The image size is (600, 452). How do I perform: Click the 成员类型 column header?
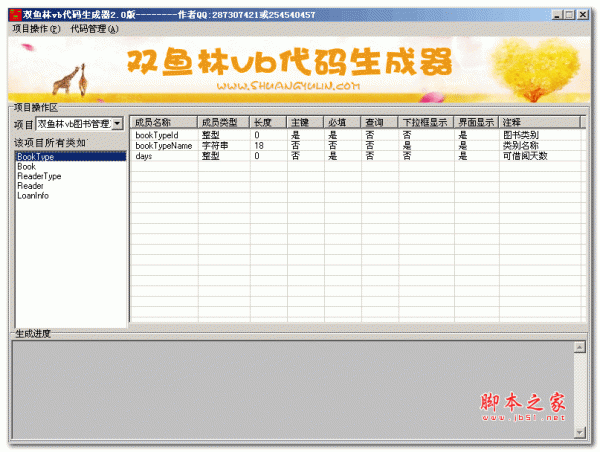coord(223,122)
